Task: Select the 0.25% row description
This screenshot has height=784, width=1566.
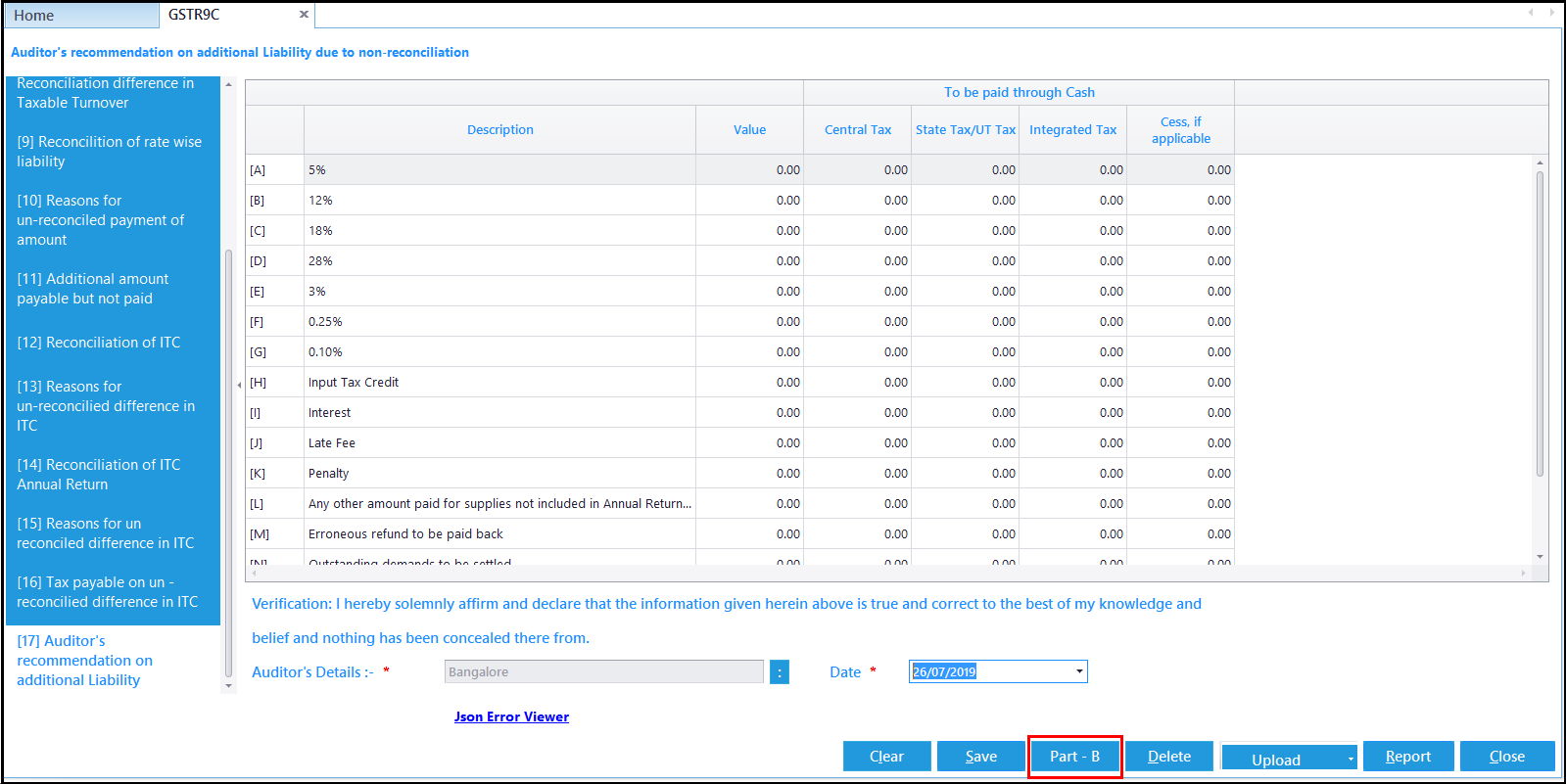Action: click(500, 321)
